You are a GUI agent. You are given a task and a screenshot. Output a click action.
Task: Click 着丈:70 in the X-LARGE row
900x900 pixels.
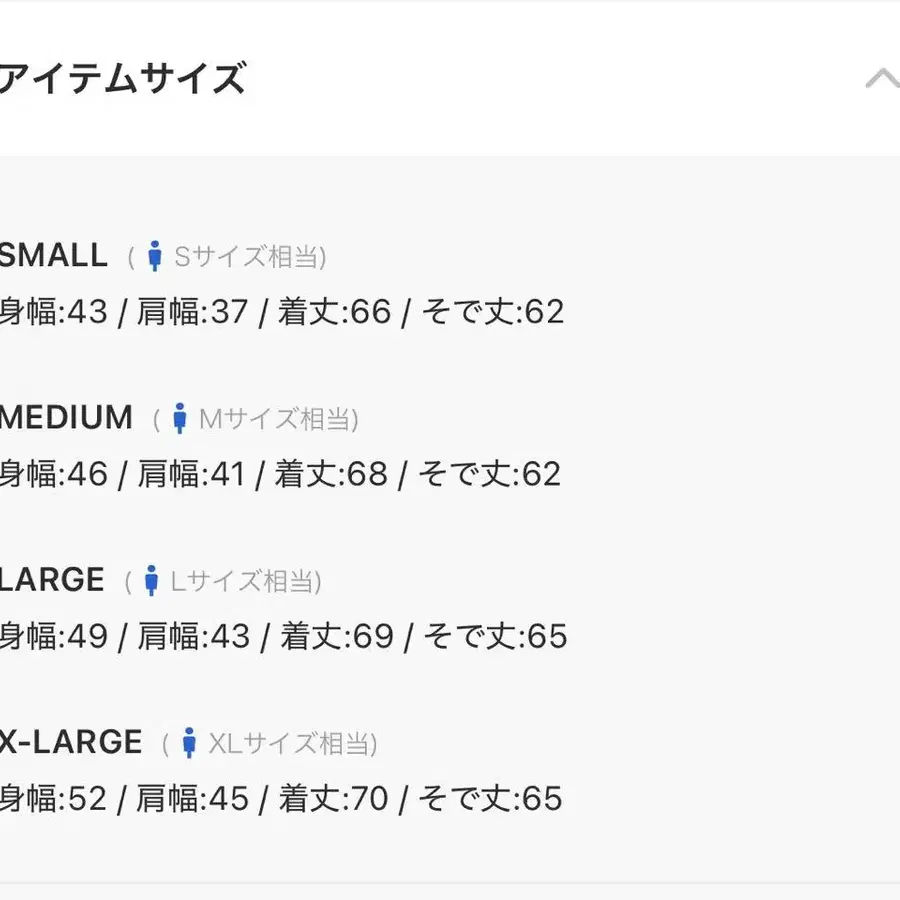[333, 798]
